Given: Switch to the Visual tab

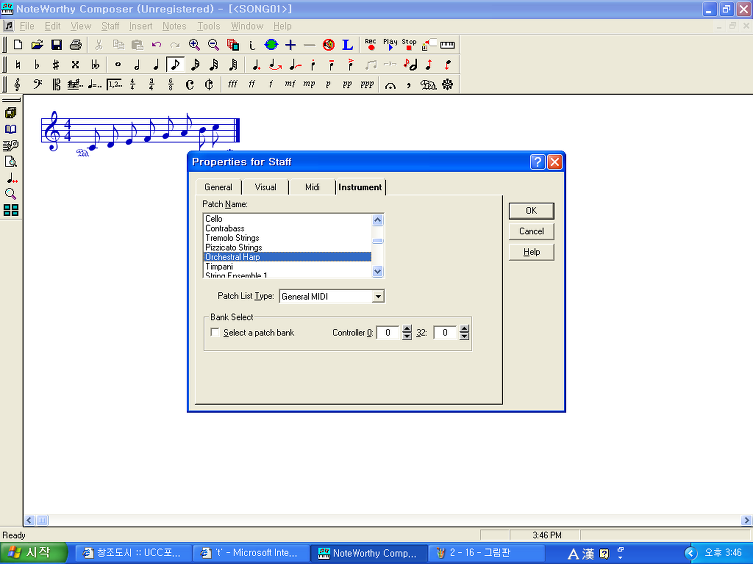Looking at the screenshot, I should [266, 187].
